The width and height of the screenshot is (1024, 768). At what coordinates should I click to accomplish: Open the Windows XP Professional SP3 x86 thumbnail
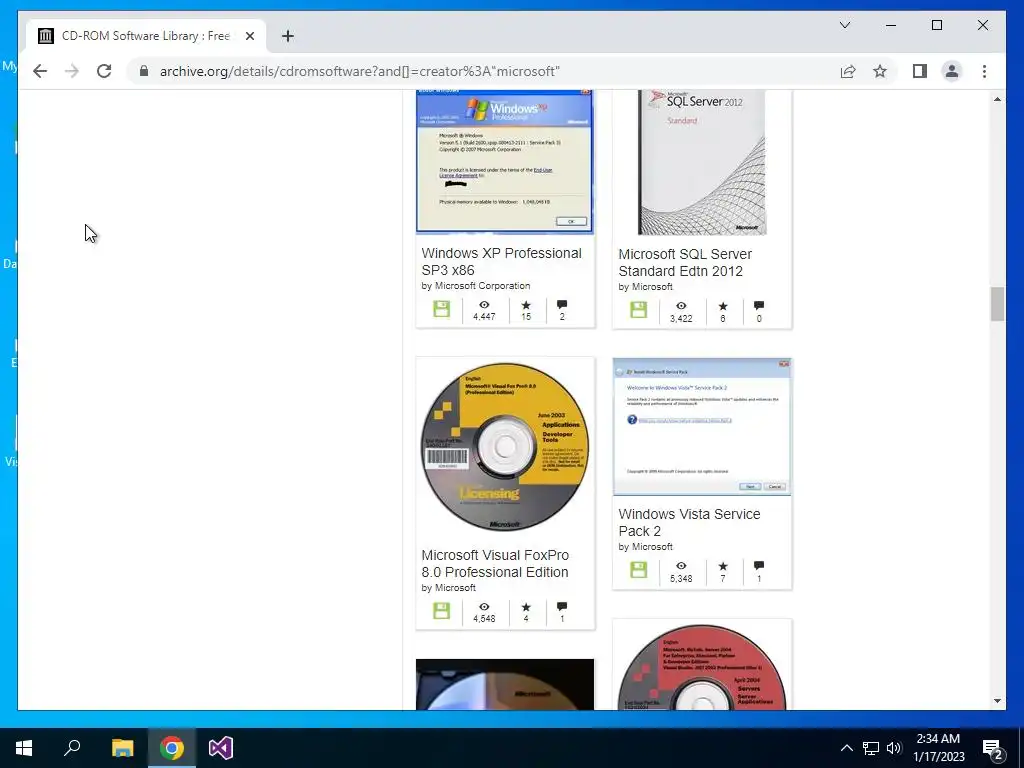505,161
